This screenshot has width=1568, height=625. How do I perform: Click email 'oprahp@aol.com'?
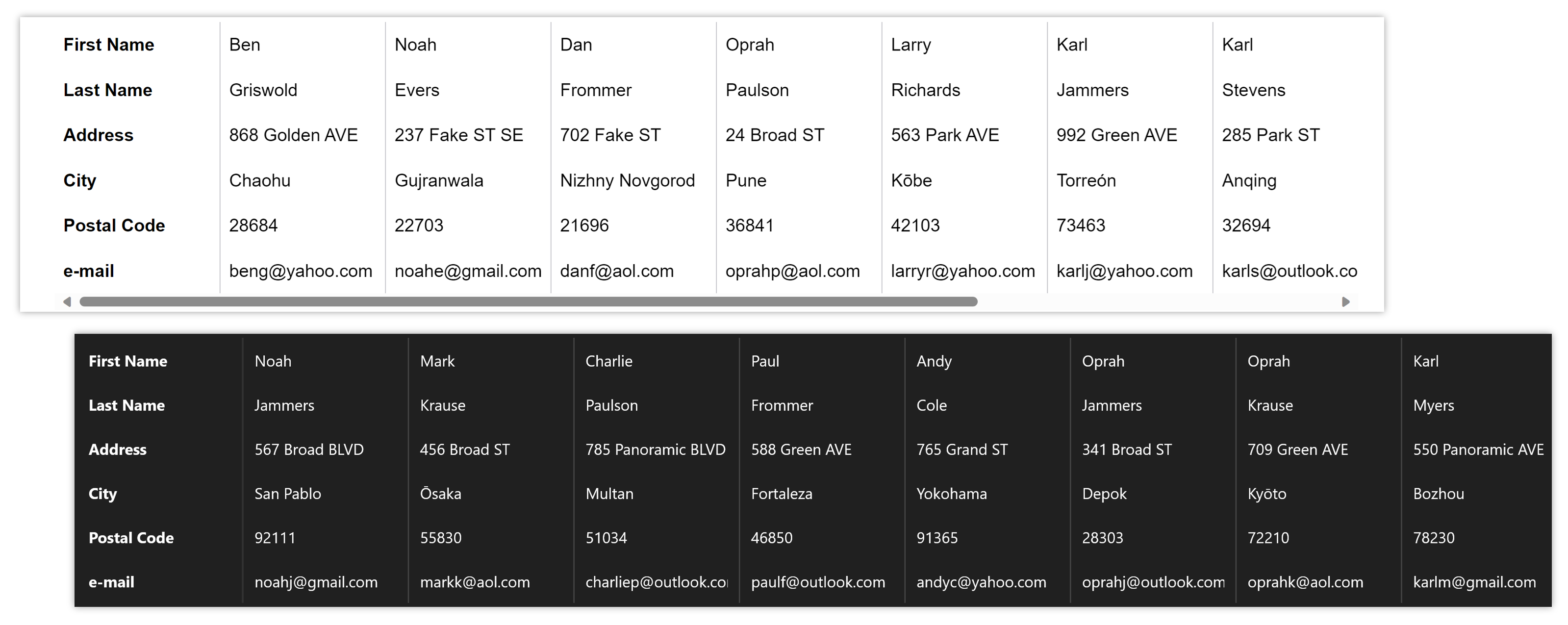(792, 272)
